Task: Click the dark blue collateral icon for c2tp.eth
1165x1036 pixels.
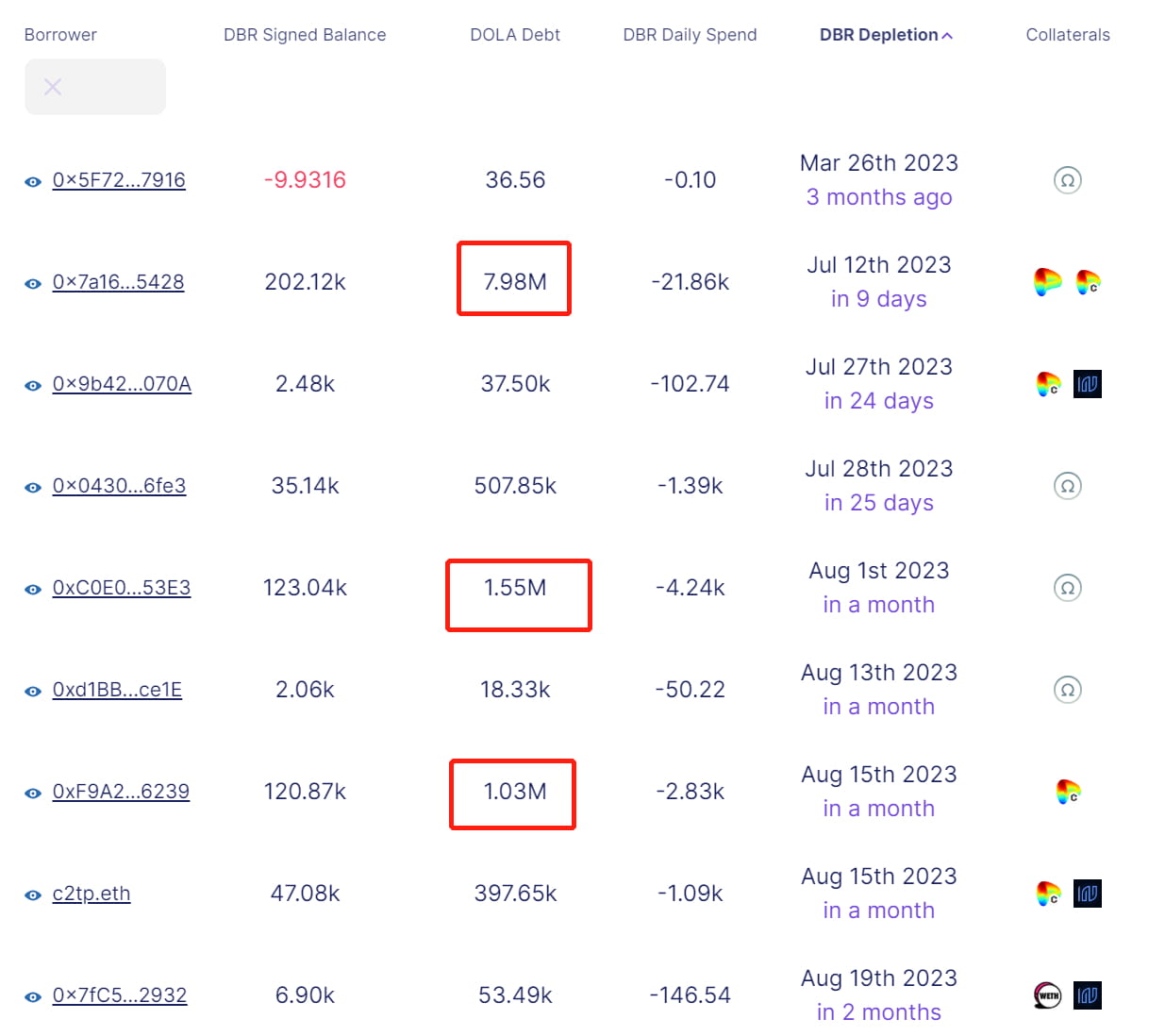Action: (x=1088, y=894)
